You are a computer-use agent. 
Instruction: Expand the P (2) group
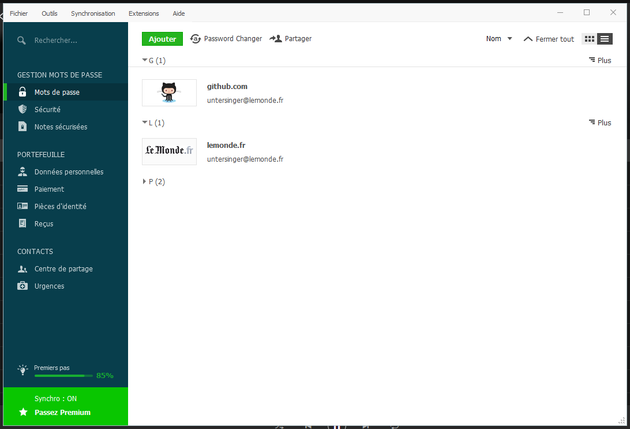tap(154, 182)
